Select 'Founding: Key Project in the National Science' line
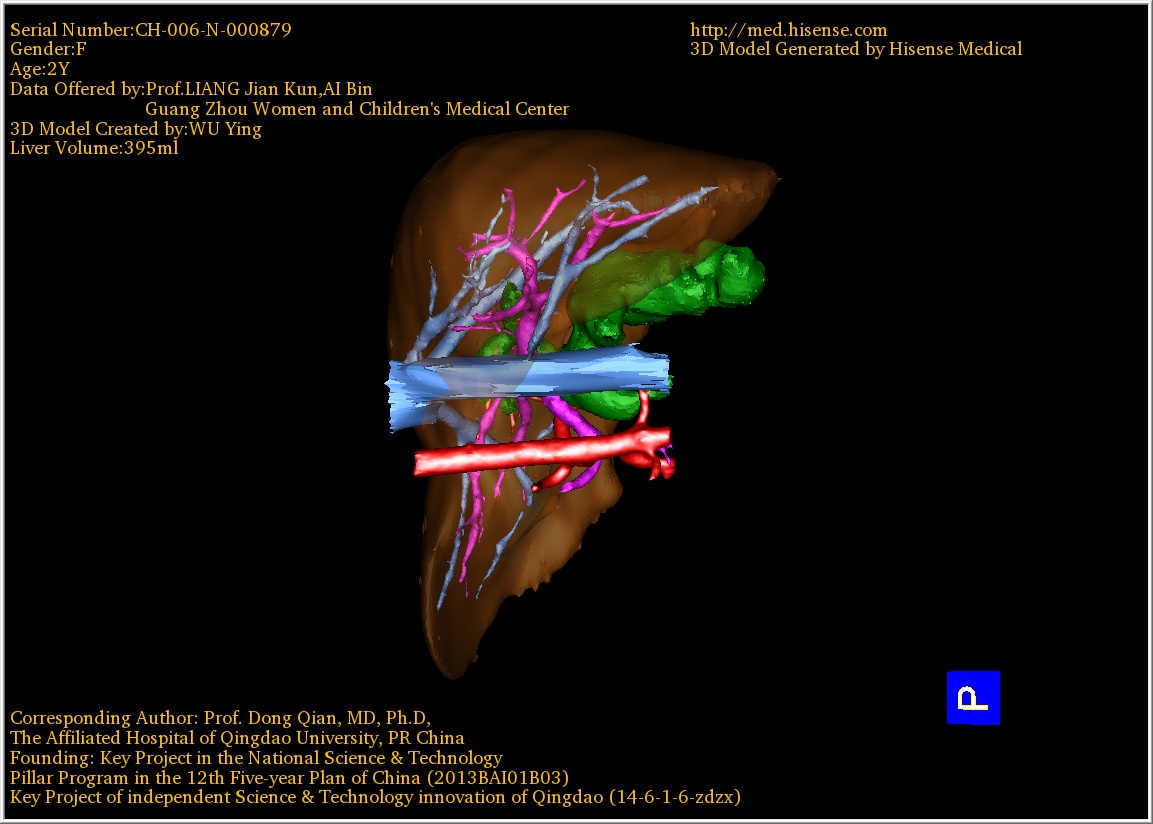The width and height of the screenshot is (1153, 824). pos(256,758)
